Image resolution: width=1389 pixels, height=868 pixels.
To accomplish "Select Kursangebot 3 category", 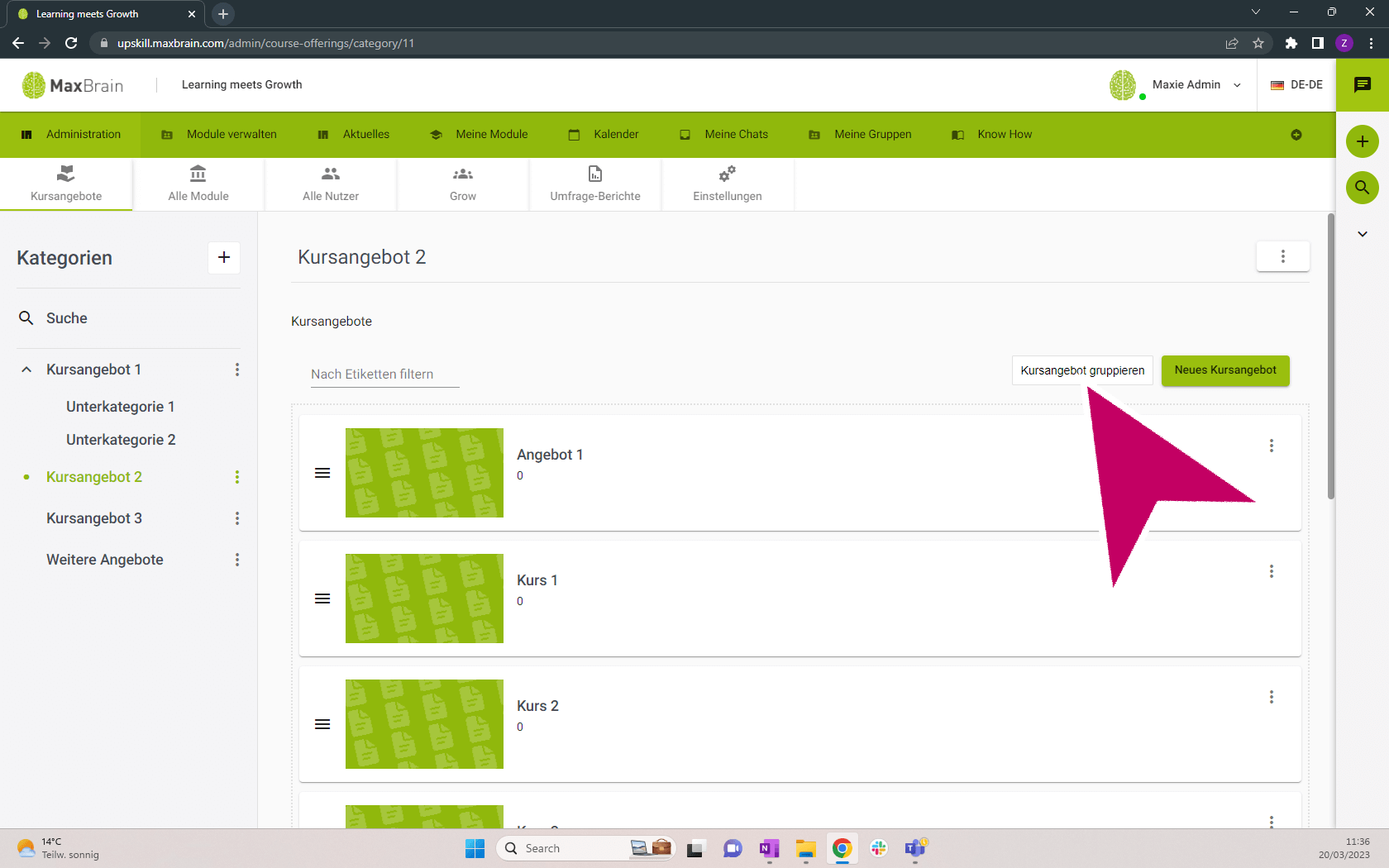I will 94,518.
